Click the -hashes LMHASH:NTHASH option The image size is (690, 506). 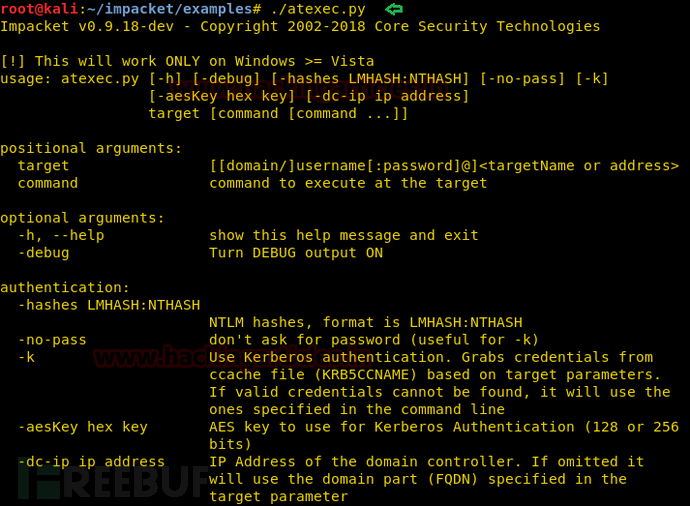point(109,305)
